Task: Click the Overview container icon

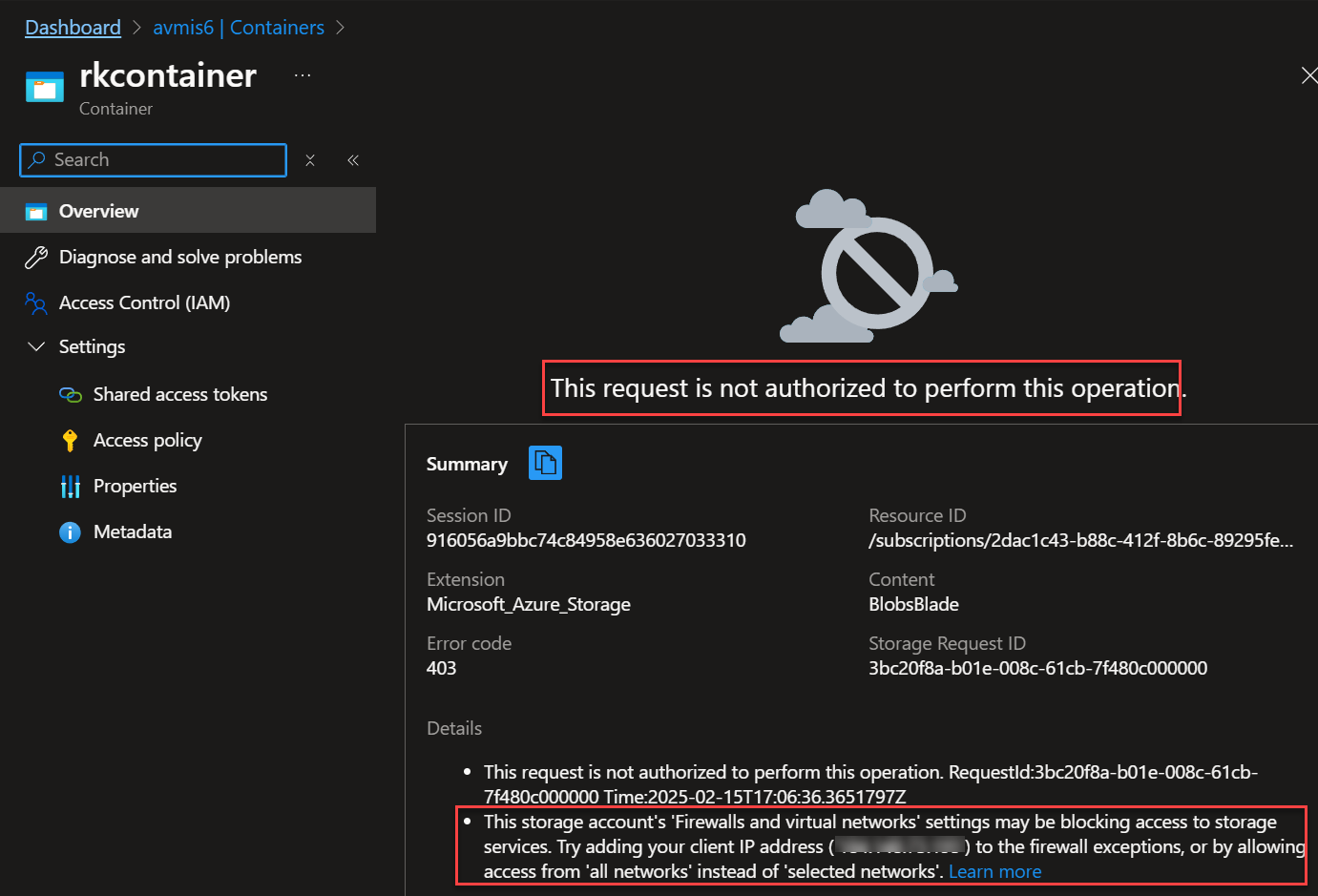Action: [x=36, y=212]
